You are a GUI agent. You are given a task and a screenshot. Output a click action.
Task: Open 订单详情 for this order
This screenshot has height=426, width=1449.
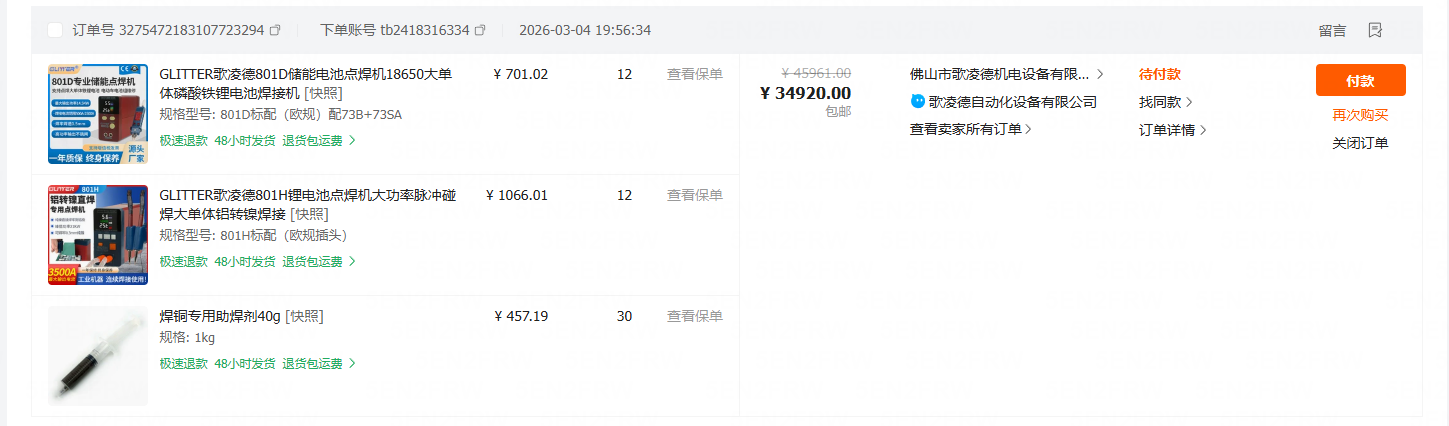click(x=1172, y=130)
